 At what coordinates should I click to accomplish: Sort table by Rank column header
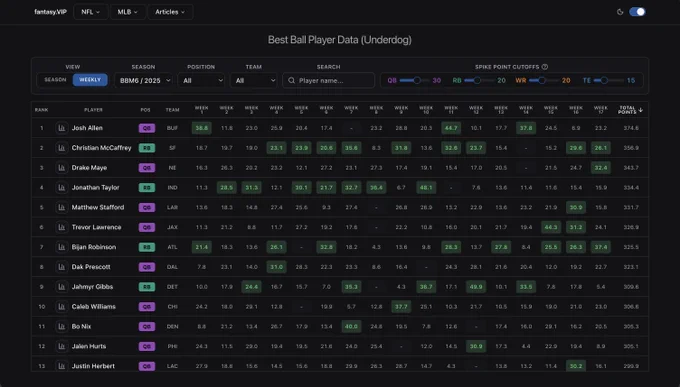(x=42, y=110)
